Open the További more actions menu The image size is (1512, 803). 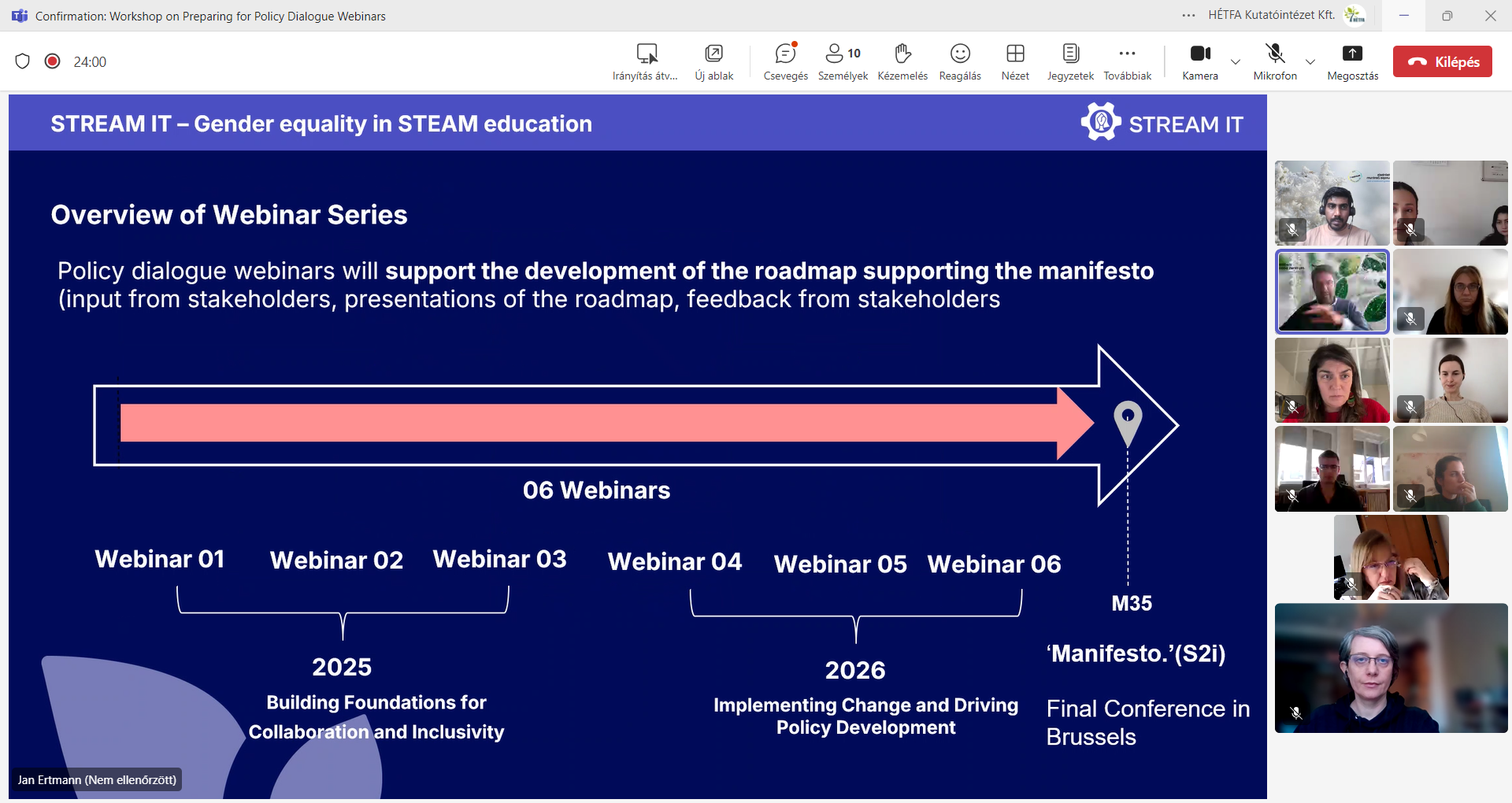(x=1127, y=61)
